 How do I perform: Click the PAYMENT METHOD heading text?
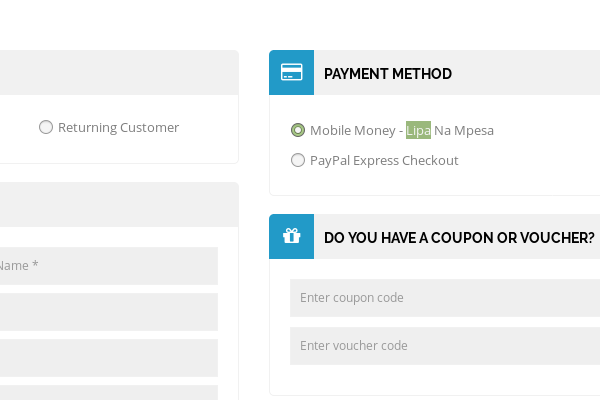[388, 73]
